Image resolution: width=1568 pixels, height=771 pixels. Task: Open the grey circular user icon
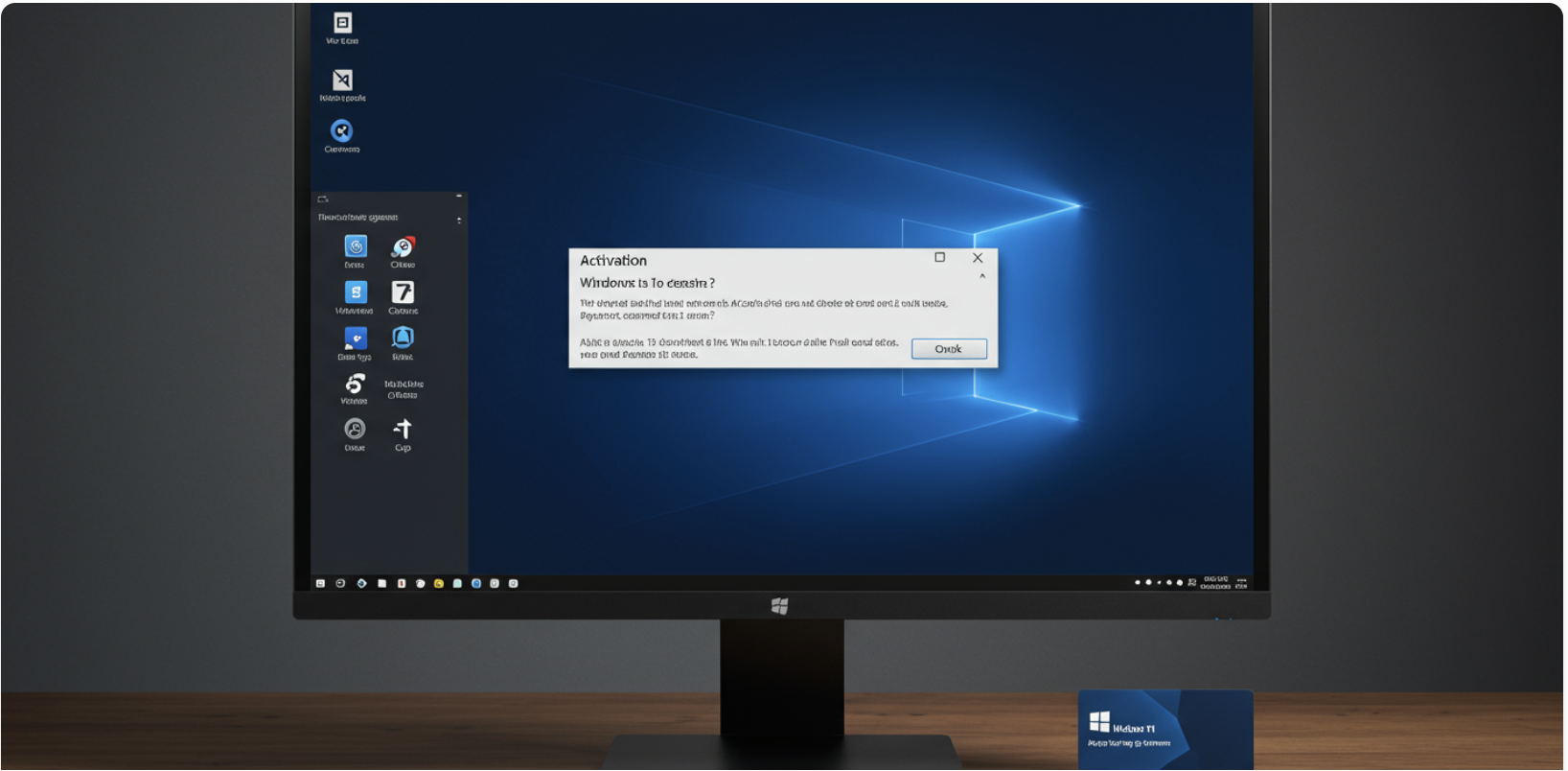point(355,429)
